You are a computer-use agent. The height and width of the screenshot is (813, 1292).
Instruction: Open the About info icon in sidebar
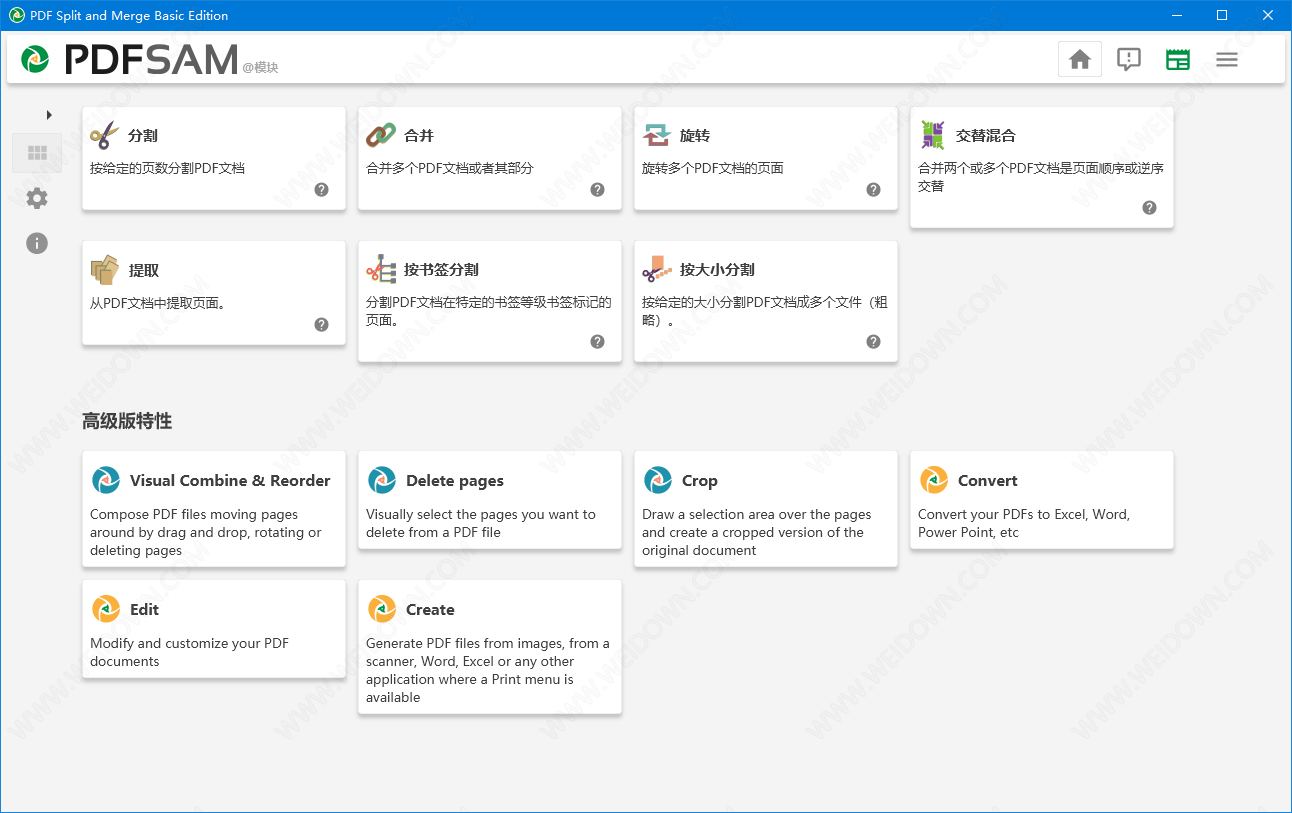click(x=37, y=243)
